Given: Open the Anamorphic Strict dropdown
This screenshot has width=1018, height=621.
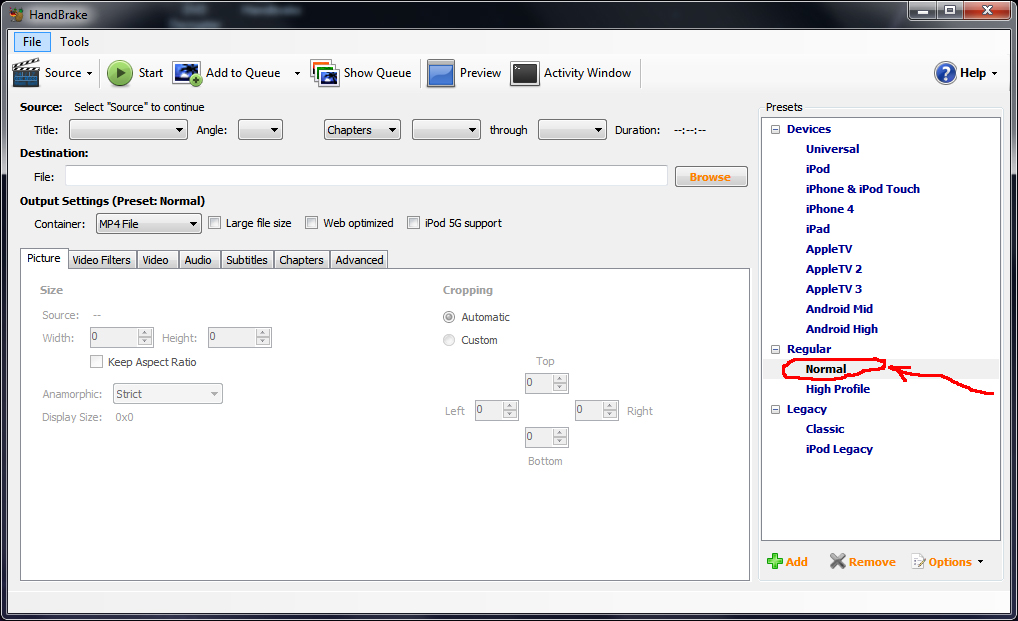Looking at the screenshot, I should (x=168, y=394).
